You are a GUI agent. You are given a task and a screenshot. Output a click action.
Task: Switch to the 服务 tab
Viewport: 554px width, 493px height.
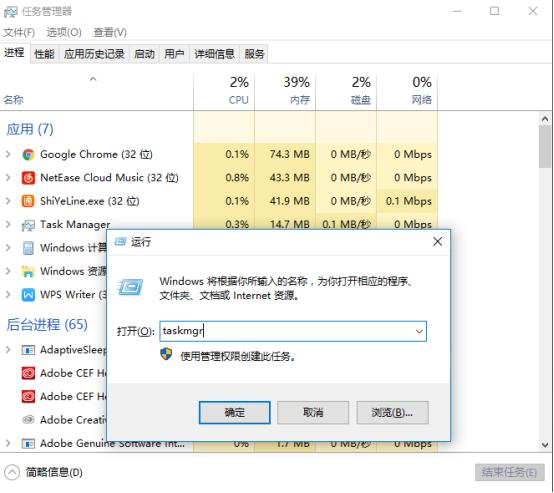(254, 54)
